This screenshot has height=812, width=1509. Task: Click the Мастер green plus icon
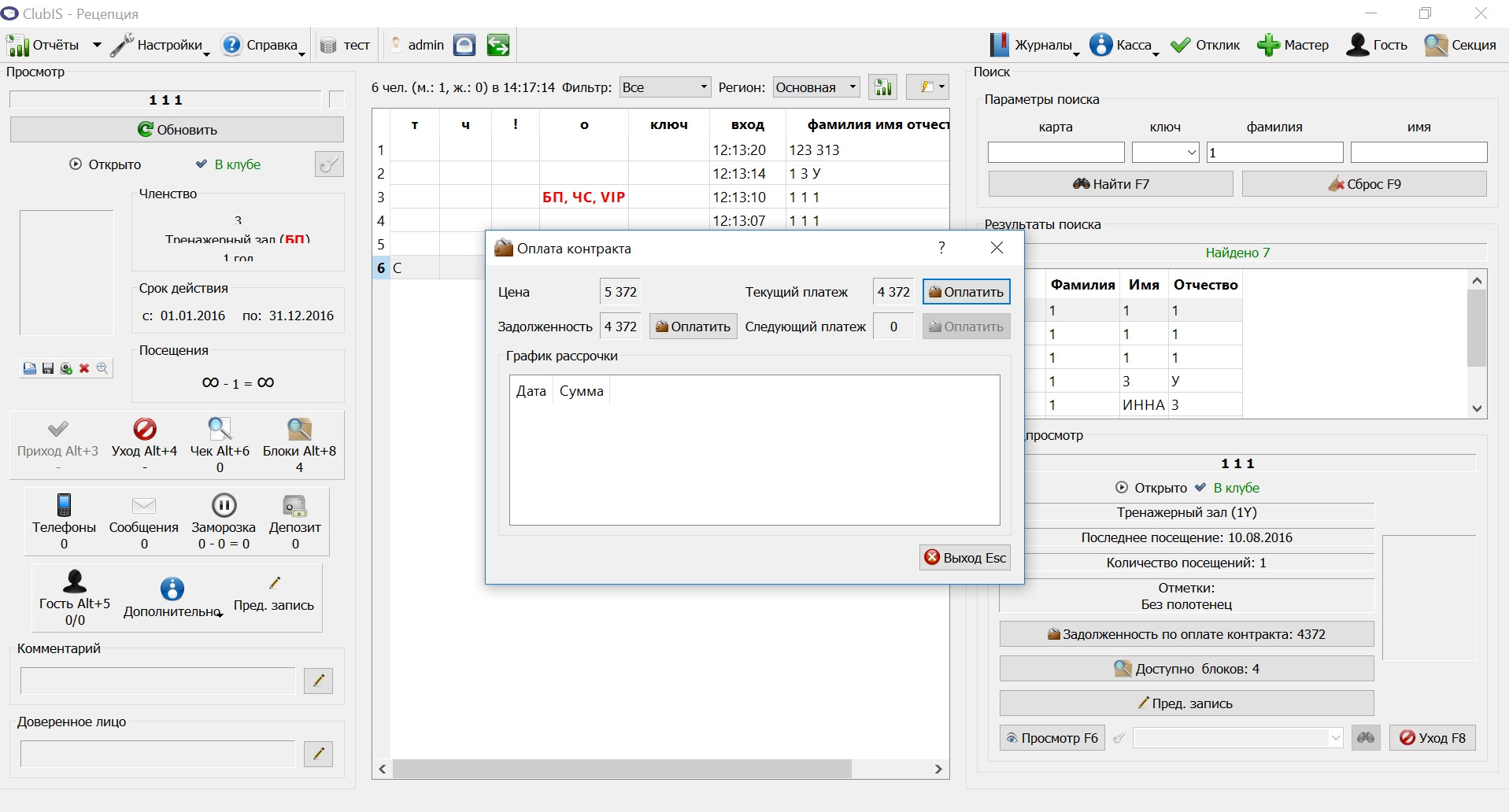pos(1267,45)
